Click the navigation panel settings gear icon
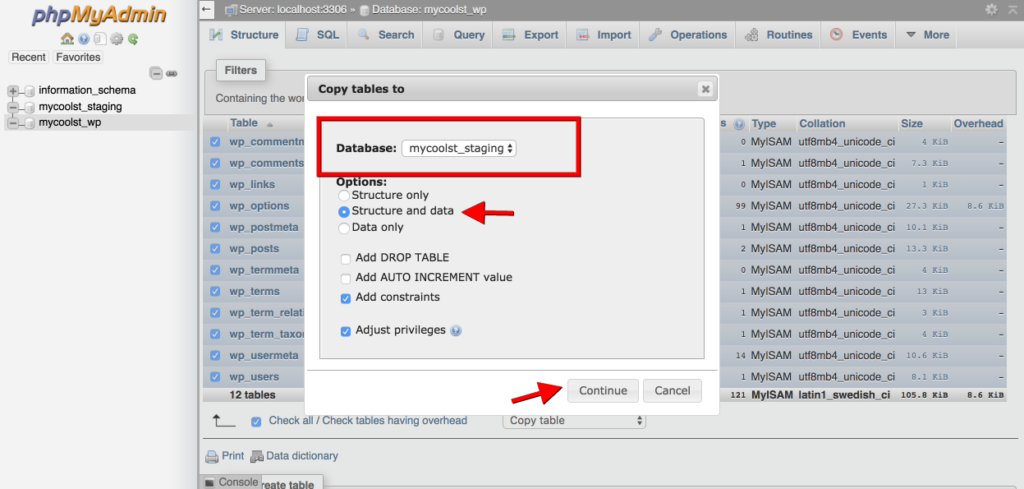This screenshot has height=489, width=1024. pyautogui.click(x=116, y=39)
